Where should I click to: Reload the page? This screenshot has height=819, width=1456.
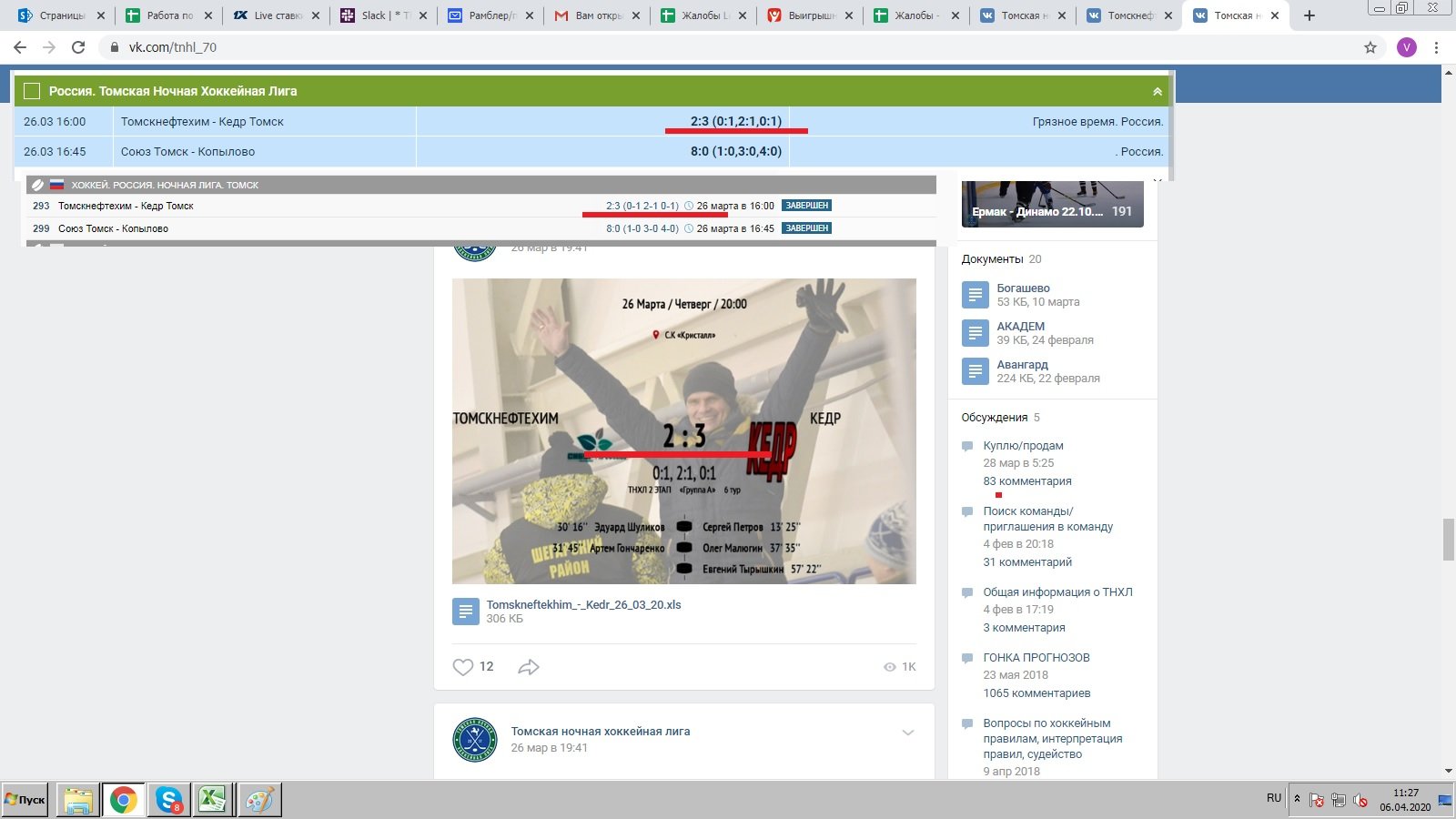click(78, 47)
